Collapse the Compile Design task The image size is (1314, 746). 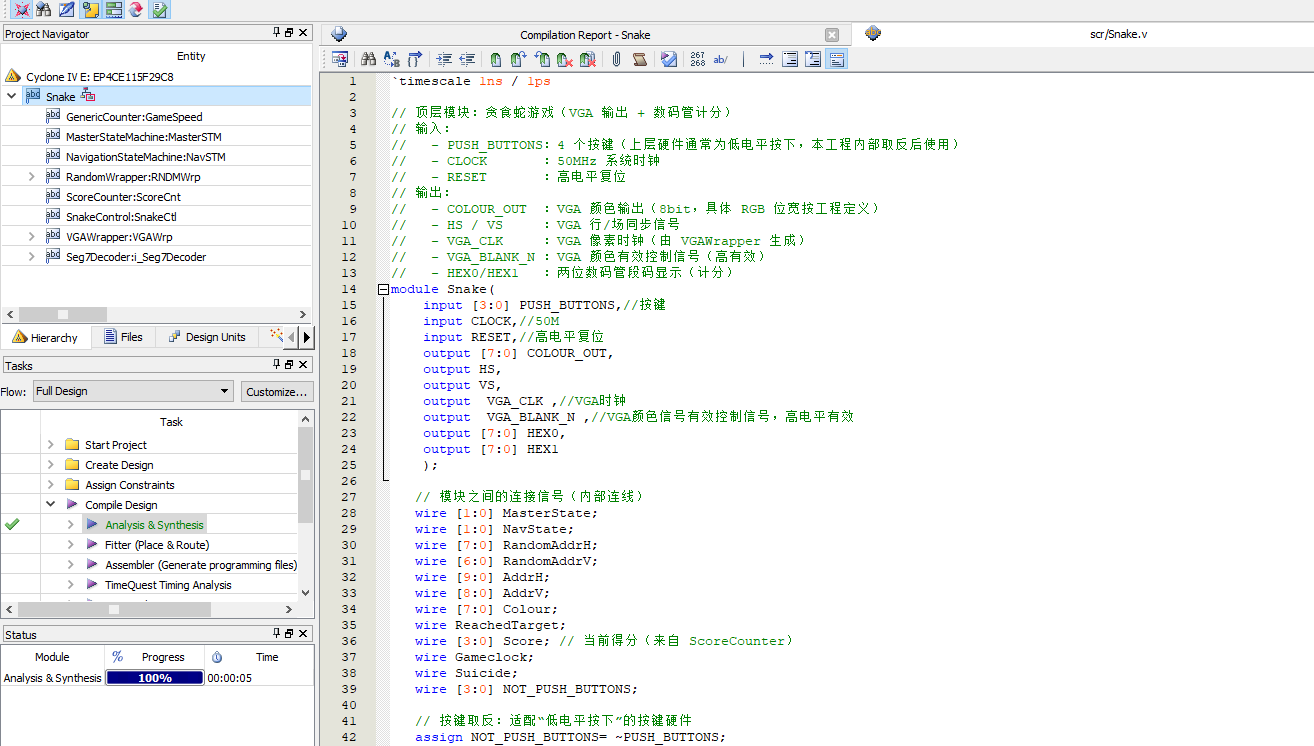[x=51, y=505]
